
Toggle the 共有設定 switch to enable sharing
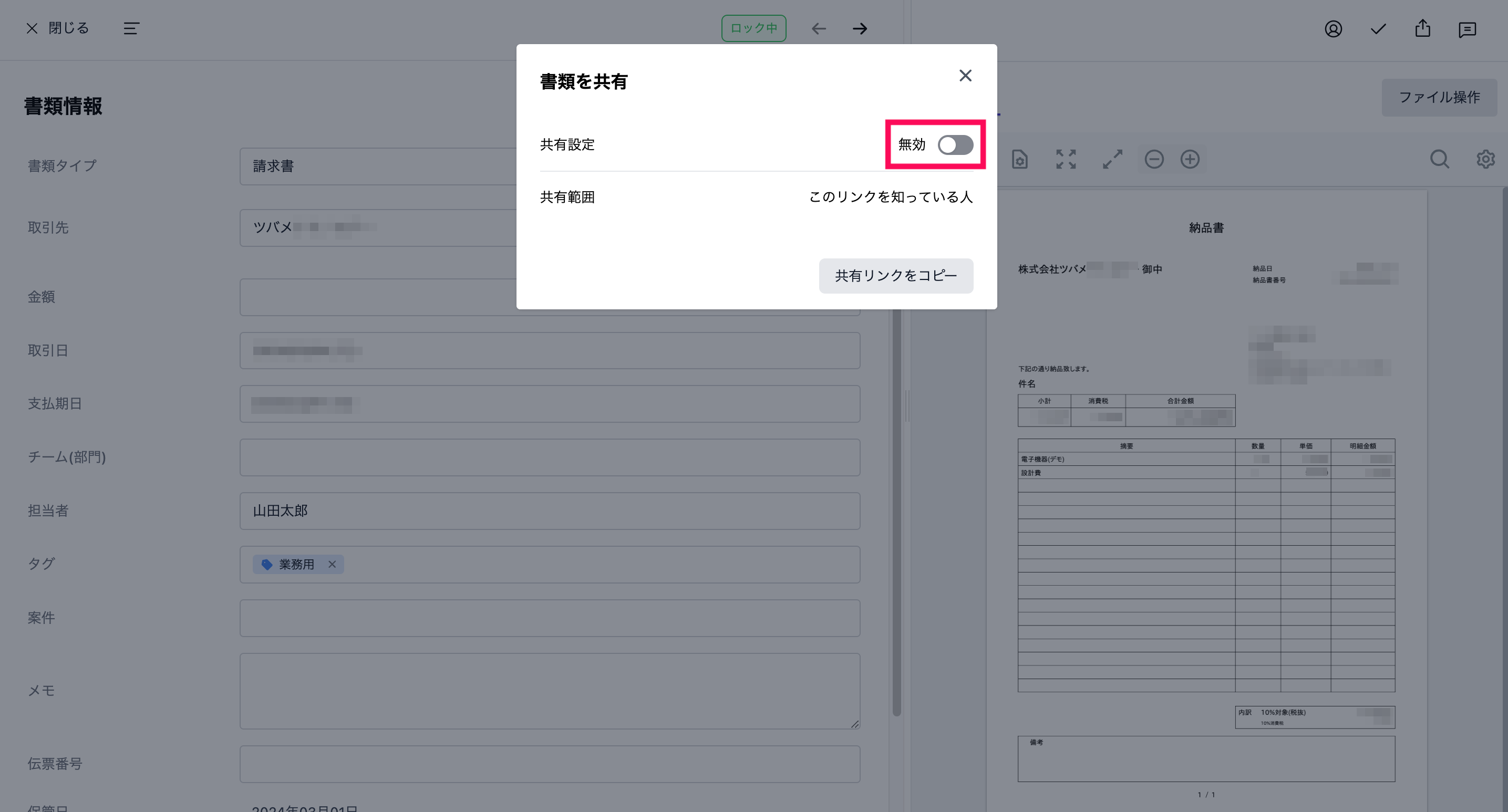(x=955, y=144)
